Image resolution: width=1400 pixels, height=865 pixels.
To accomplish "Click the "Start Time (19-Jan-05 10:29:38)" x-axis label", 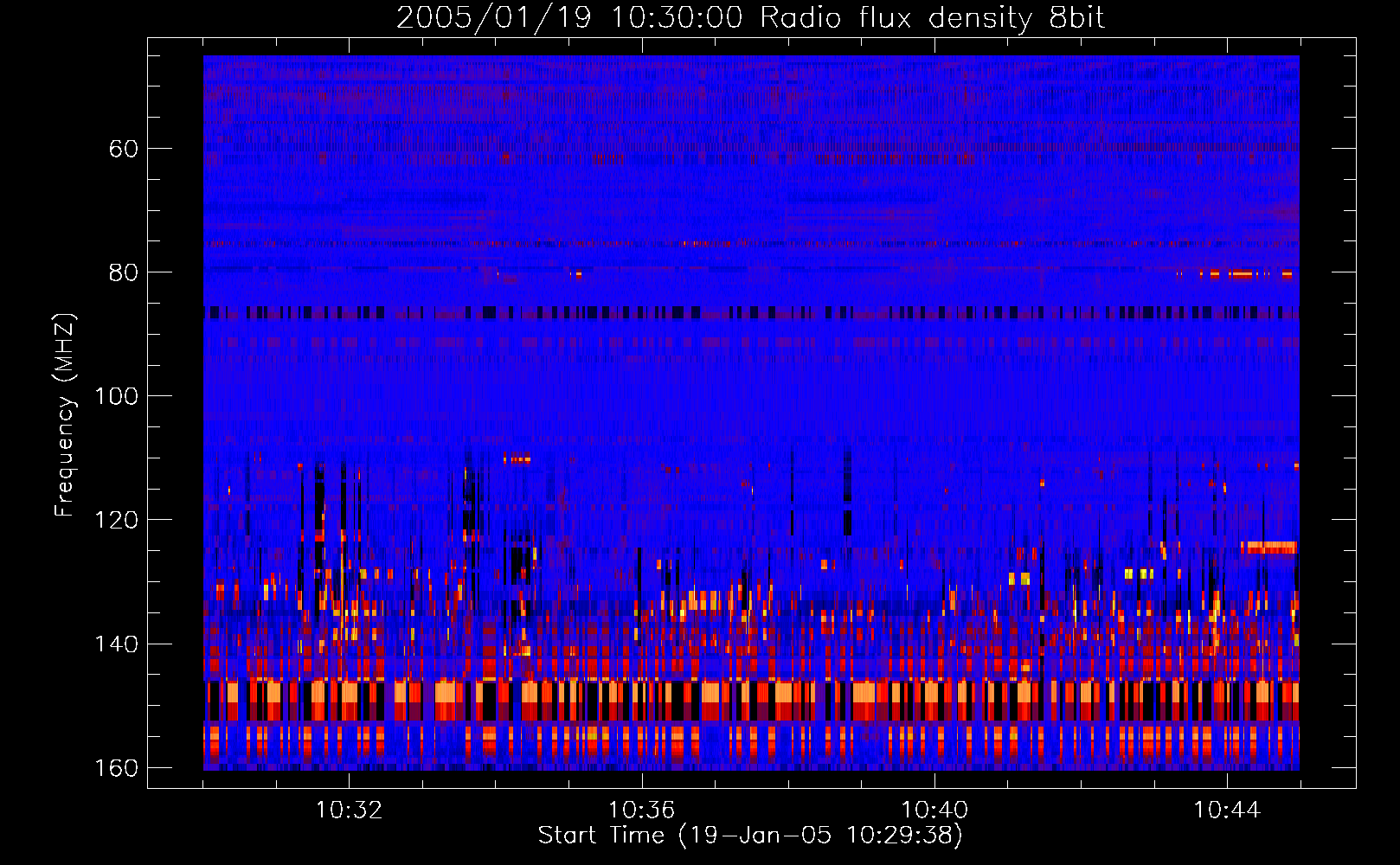I will pos(750,836).
